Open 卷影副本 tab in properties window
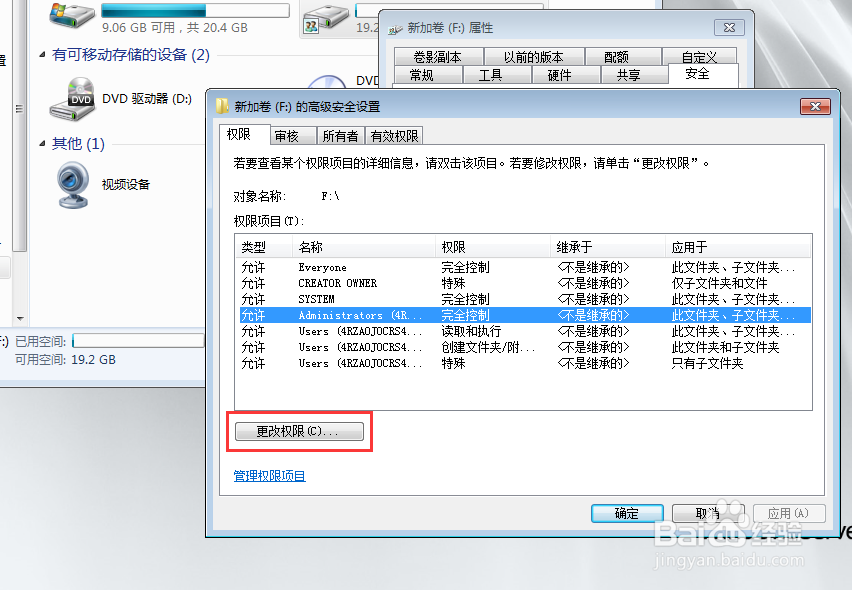Image resolution: width=852 pixels, height=590 pixels. click(x=438, y=57)
